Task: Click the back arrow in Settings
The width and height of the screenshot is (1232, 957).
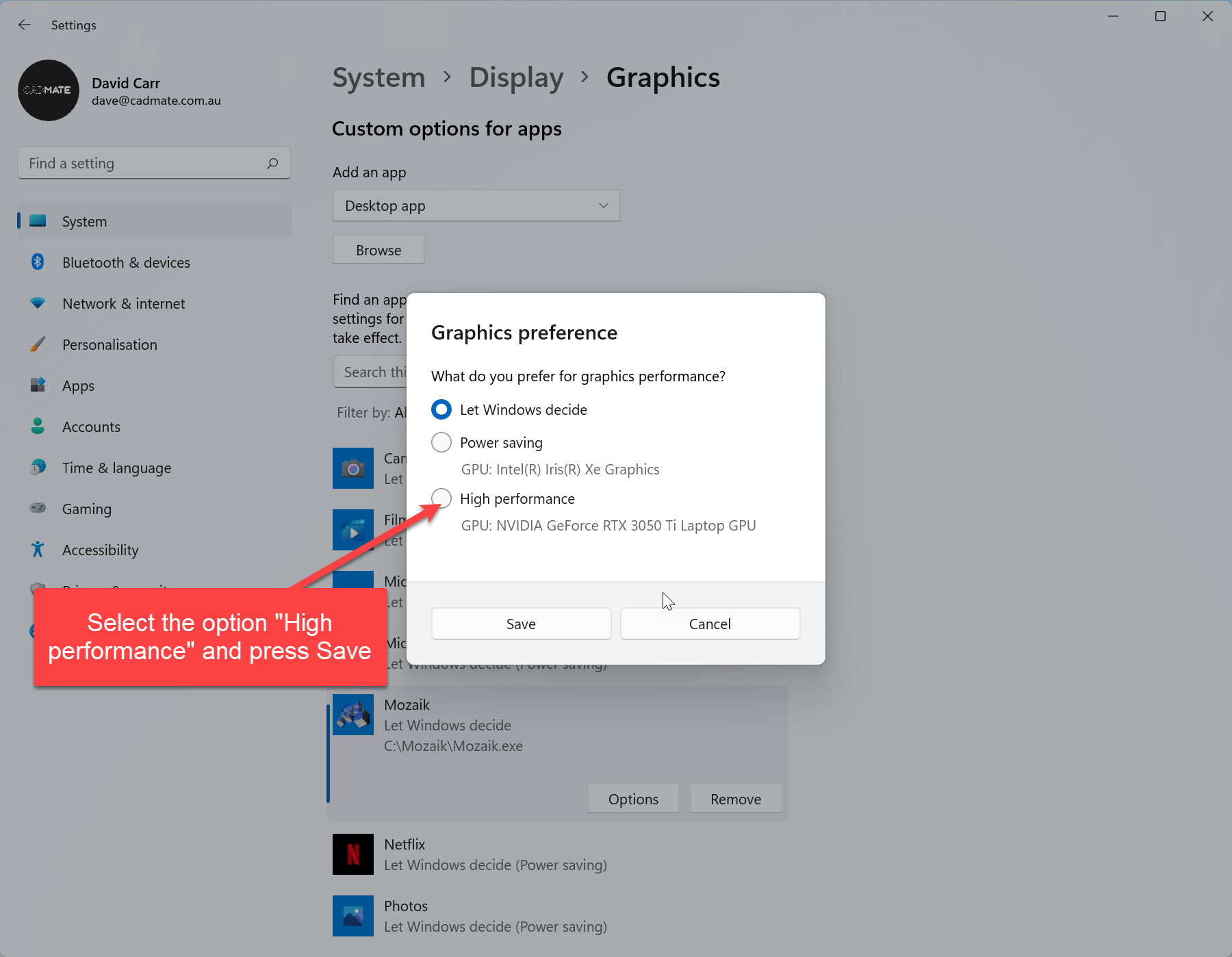Action: tap(25, 25)
